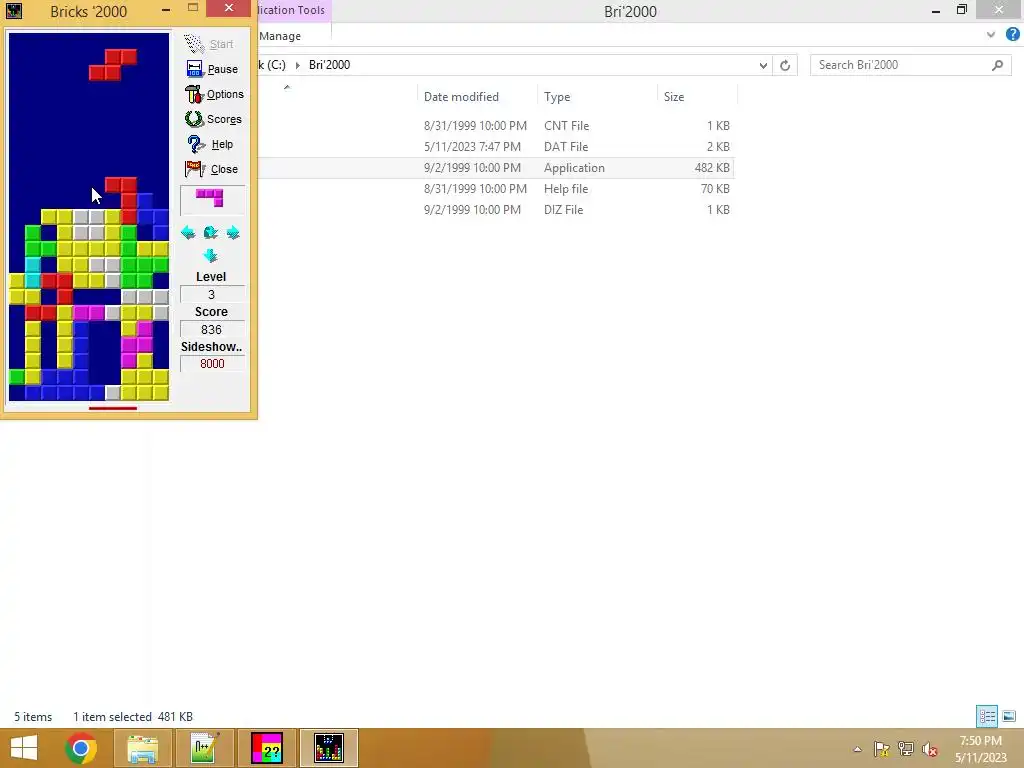Open the Windows Start button
This screenshot has width=1024, height=768.
click(x=24, y=748)
